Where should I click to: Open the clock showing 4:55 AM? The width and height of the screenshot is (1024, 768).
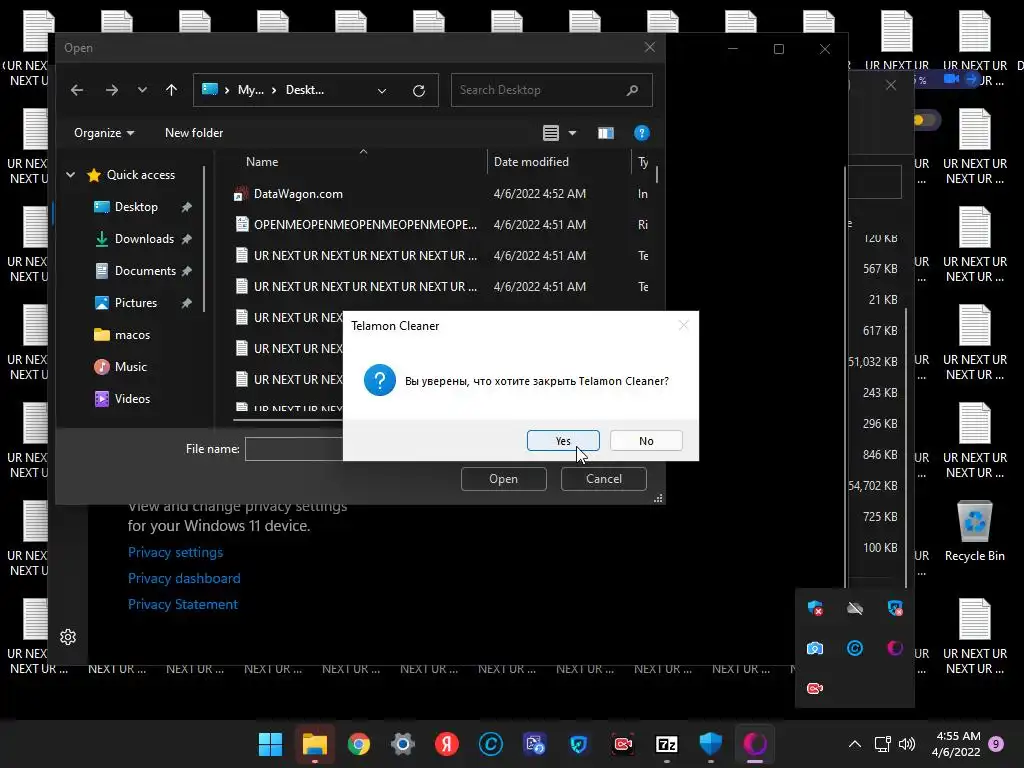pos(956,744)
